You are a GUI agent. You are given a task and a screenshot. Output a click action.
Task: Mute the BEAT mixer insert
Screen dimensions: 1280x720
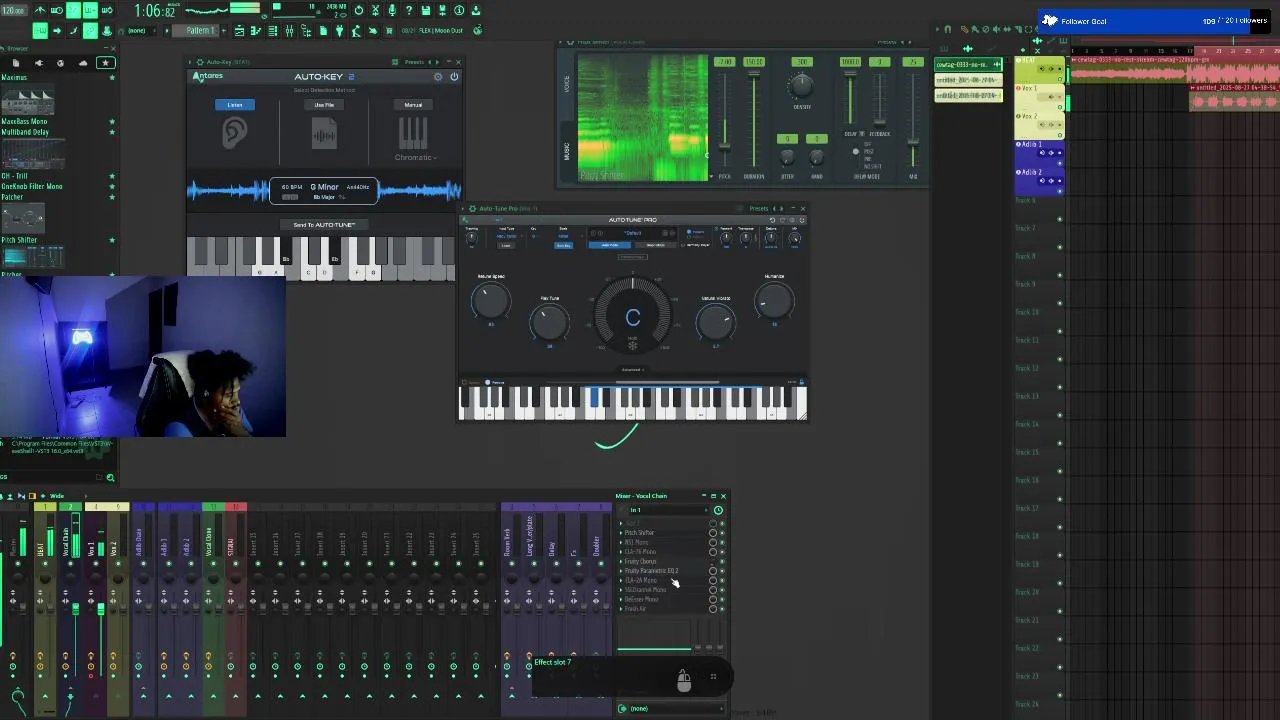(45, 563)
